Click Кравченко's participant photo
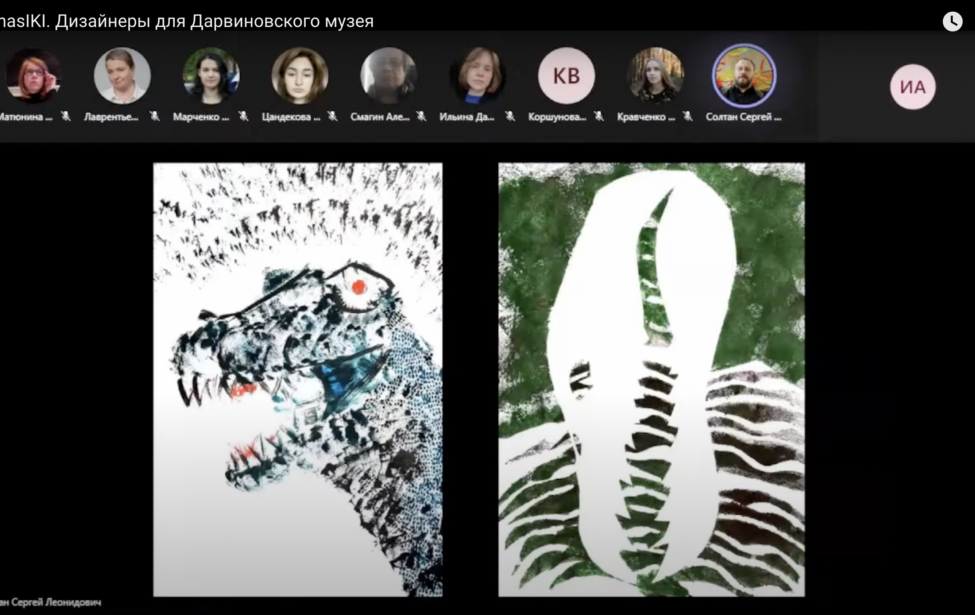This screenshot has height=615, width=975. 655,76
